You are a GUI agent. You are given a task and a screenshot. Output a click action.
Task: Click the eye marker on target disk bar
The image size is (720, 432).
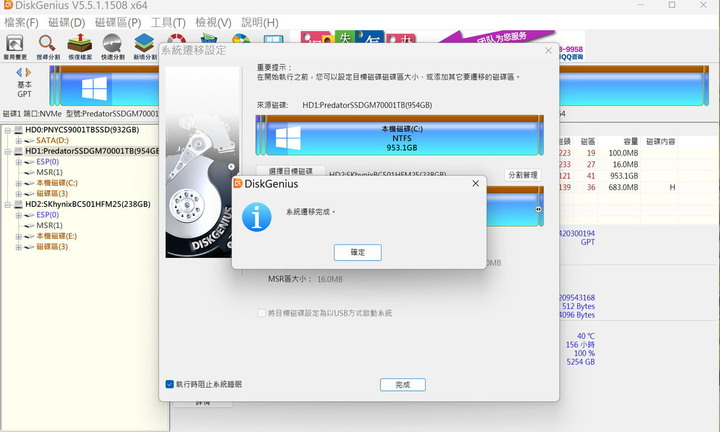click(x=538, y=209)
